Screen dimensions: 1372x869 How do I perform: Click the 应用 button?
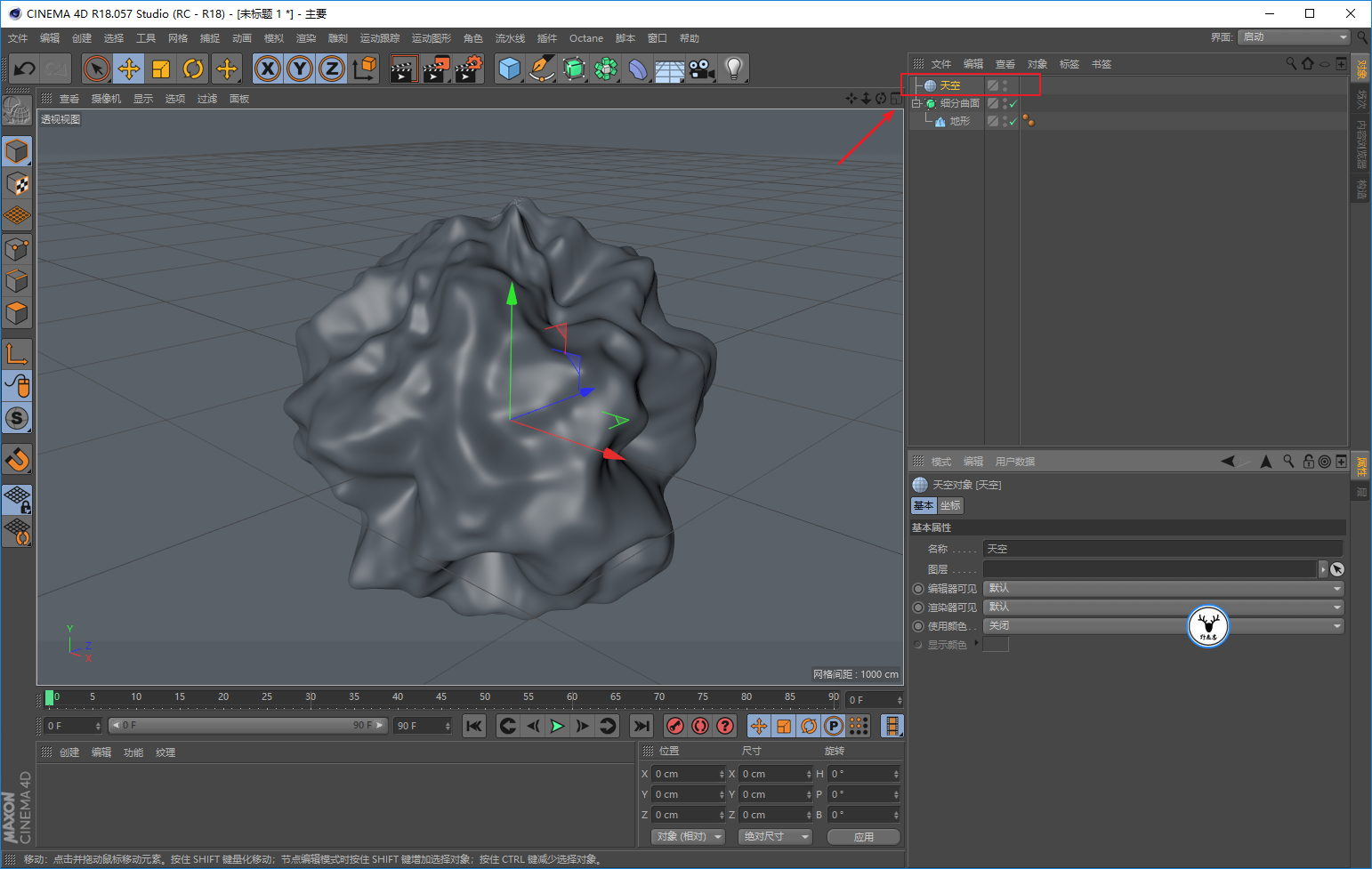click(x=863, y=837)
